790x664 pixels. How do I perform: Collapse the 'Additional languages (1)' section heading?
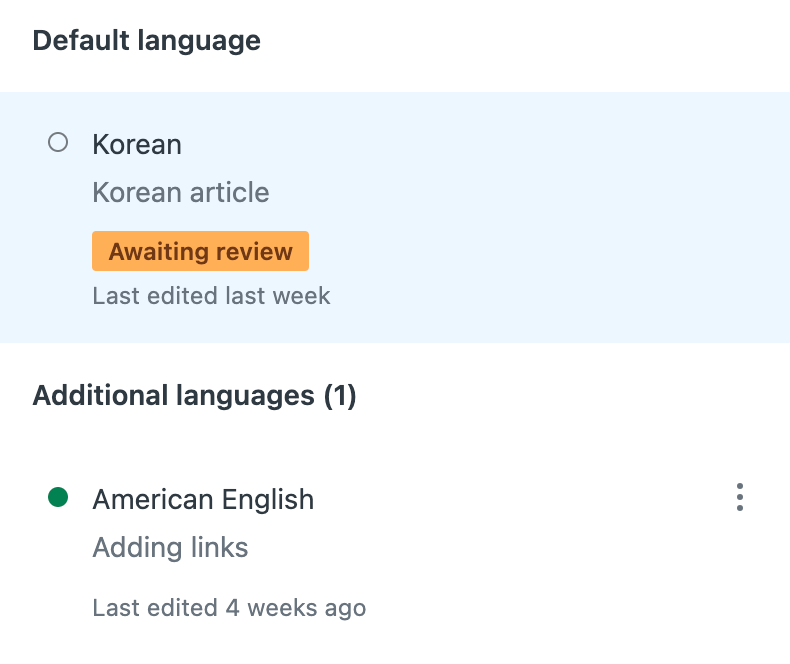click(x=194, y=396)
